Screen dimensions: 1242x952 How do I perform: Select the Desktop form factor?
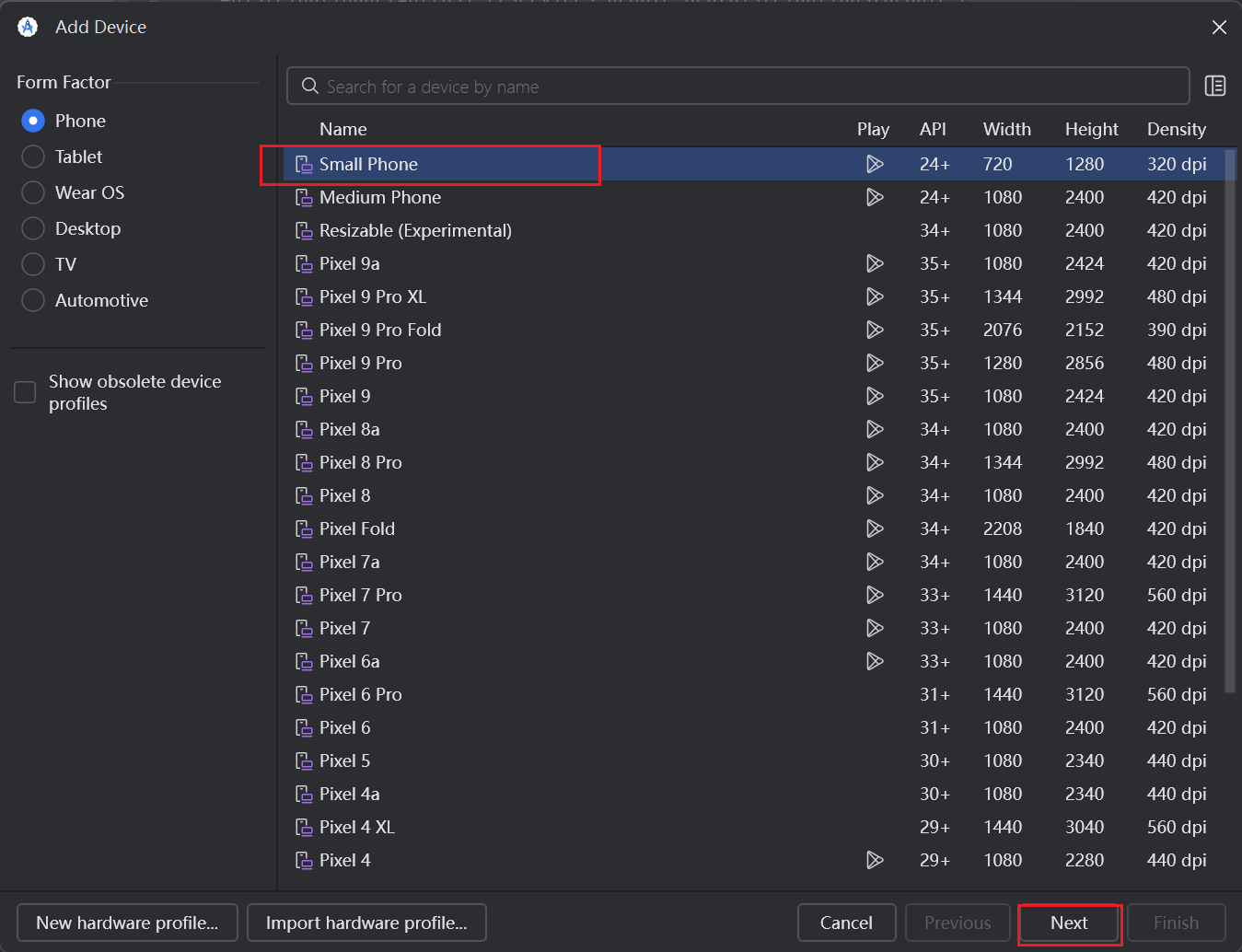[33, 228]
